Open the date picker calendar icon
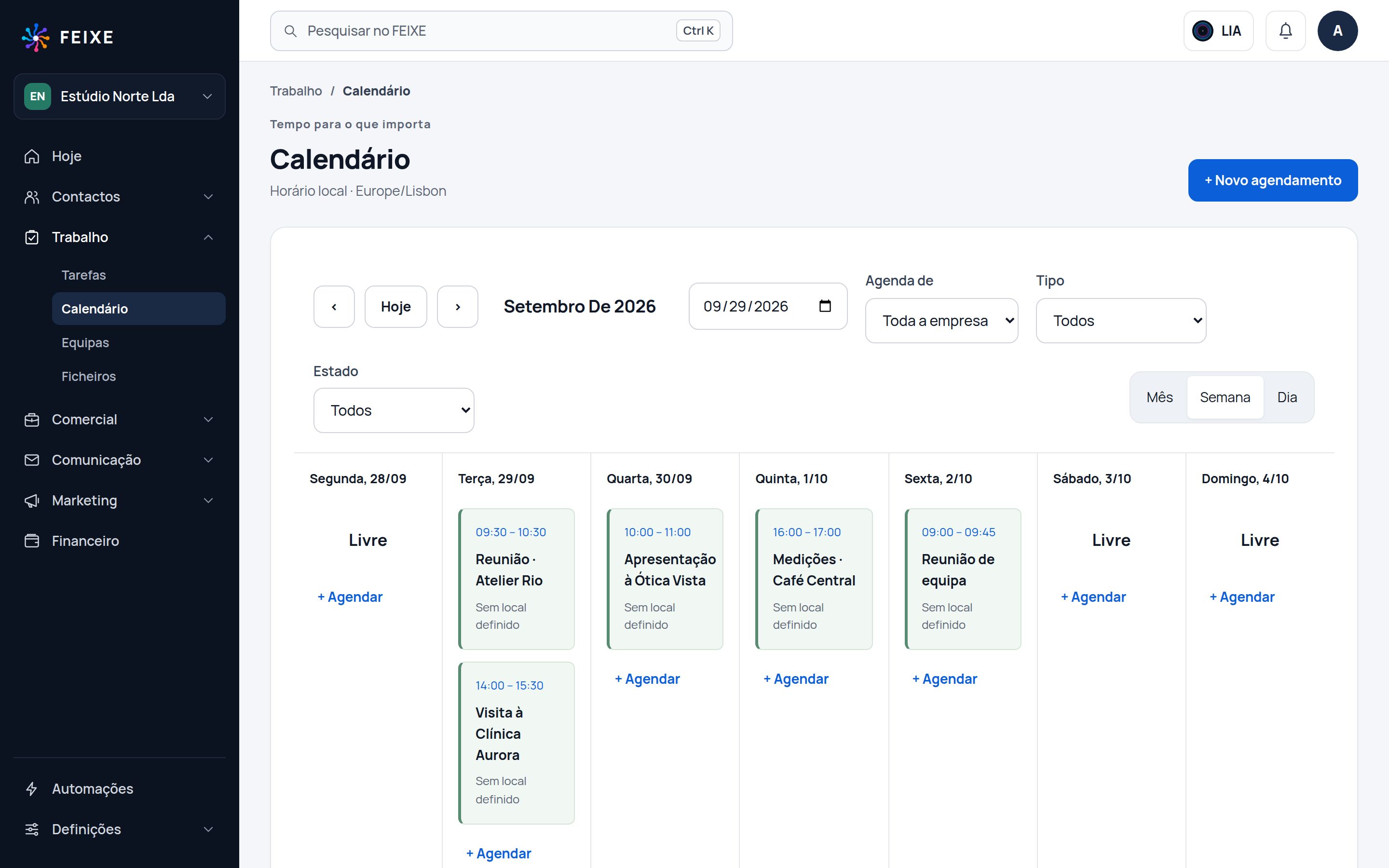 pyautogui.click(x=825, y=306)
